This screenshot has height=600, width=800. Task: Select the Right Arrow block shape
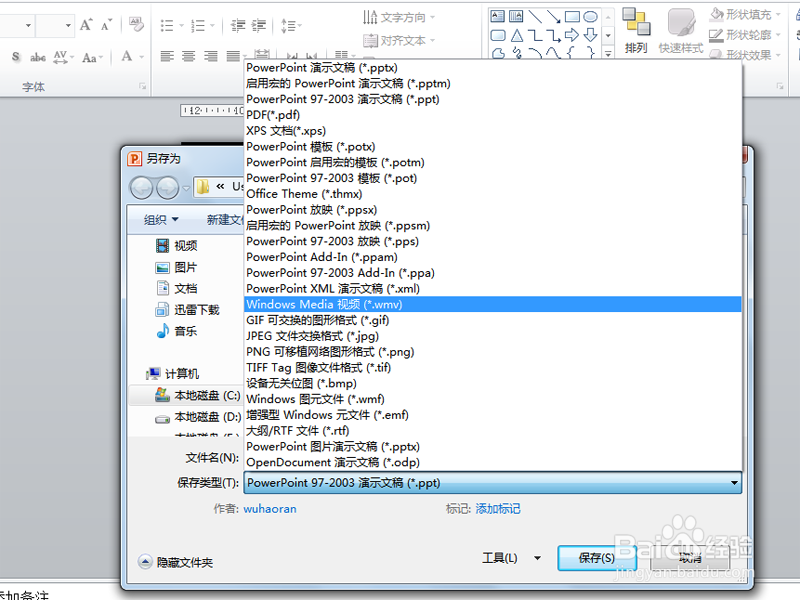(572, 35)
